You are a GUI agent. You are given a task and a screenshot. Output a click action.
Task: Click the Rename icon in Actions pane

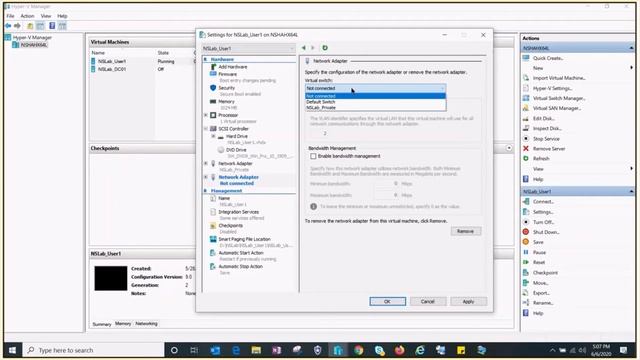(x=526, y=303)
